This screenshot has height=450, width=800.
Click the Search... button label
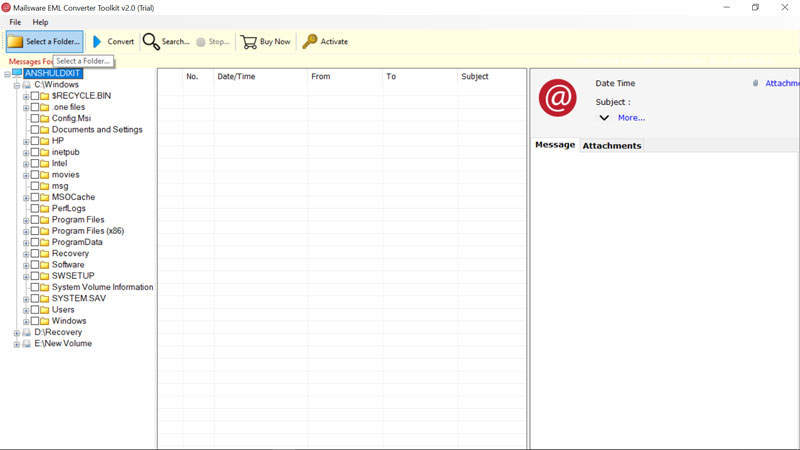coord(176,42)
